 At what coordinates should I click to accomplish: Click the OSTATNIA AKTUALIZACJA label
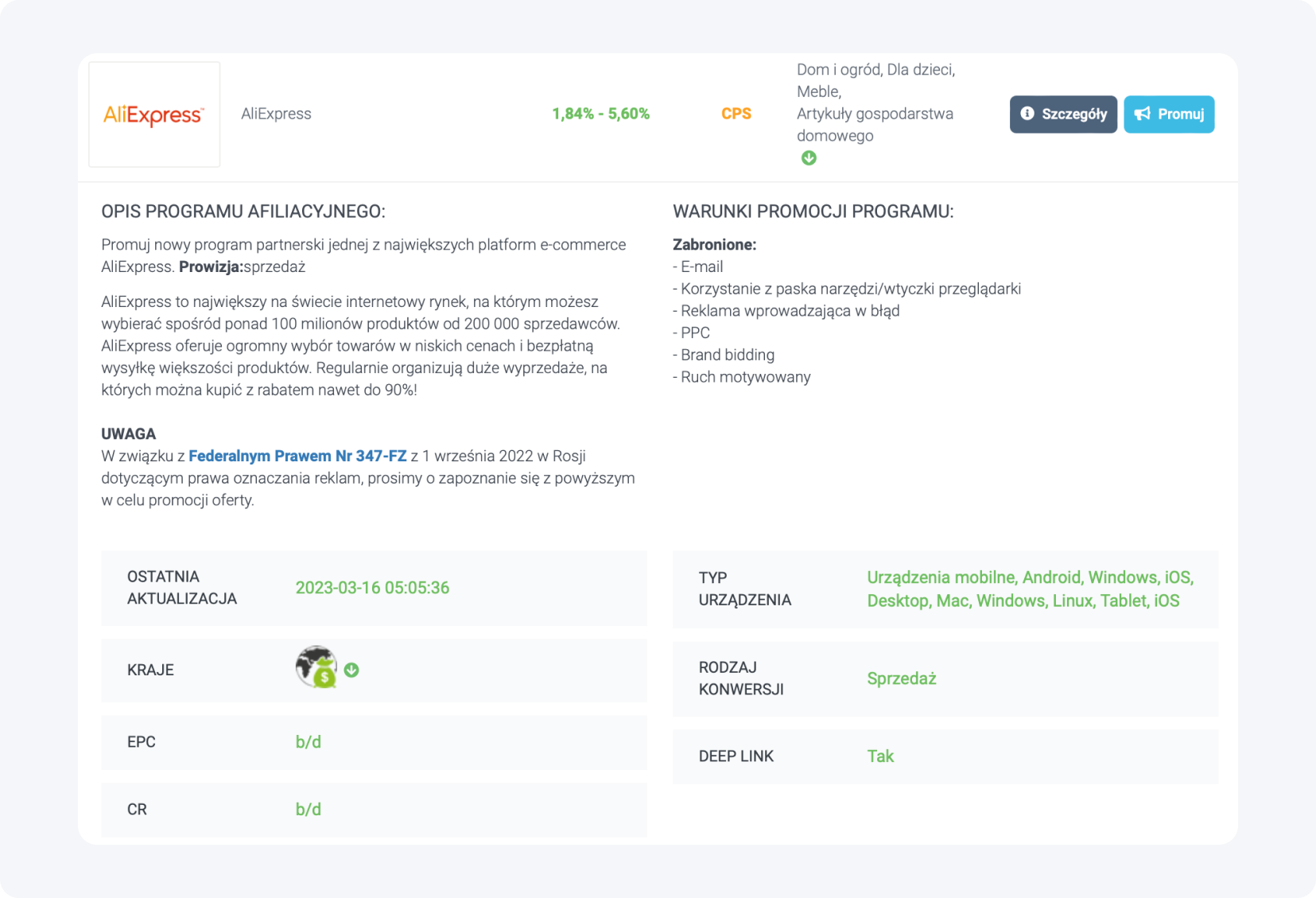pos(182,588)
